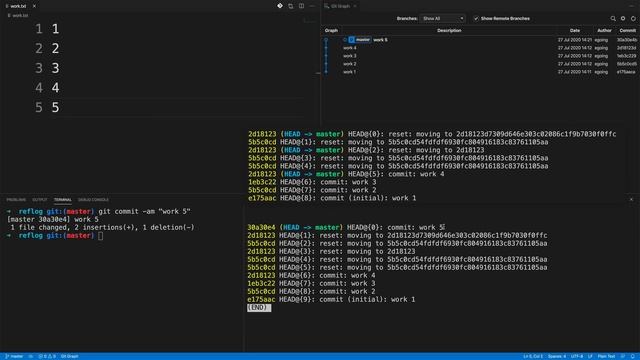Open the editor's more actions ellipsis menu
Viewport: 640px width, 360px height.
(x=312, y=6)
